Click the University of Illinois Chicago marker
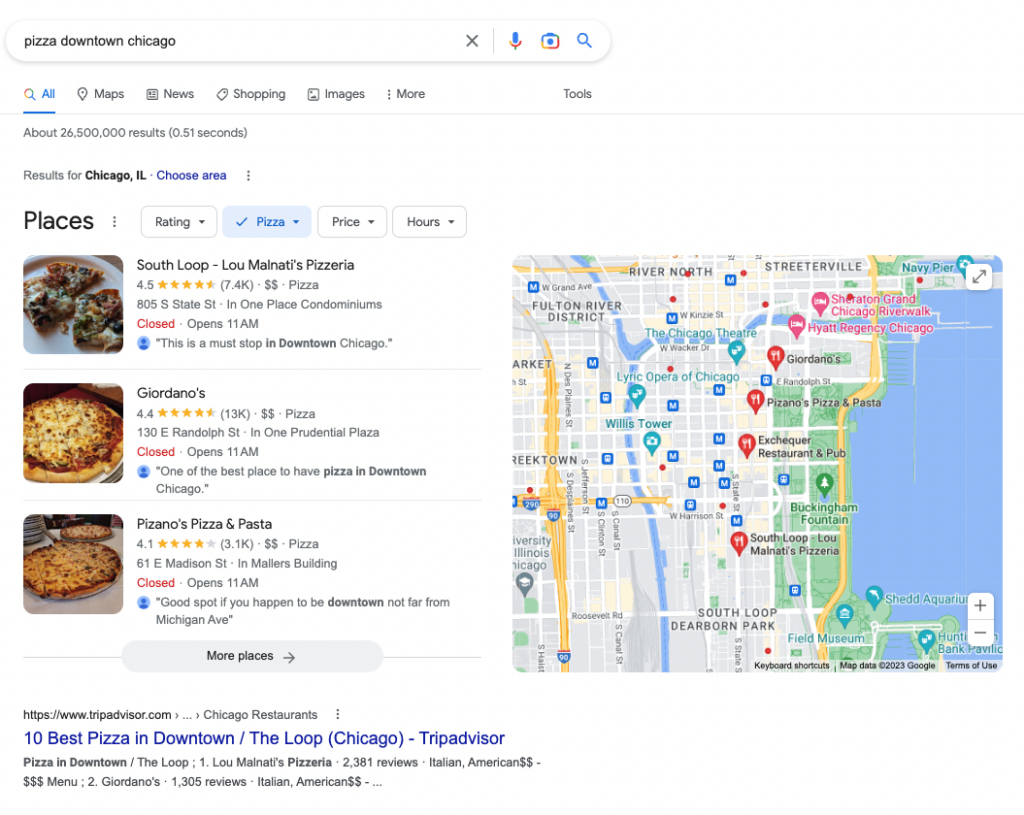The width and height of the screenshot is (1024, 815). (524, 583)
